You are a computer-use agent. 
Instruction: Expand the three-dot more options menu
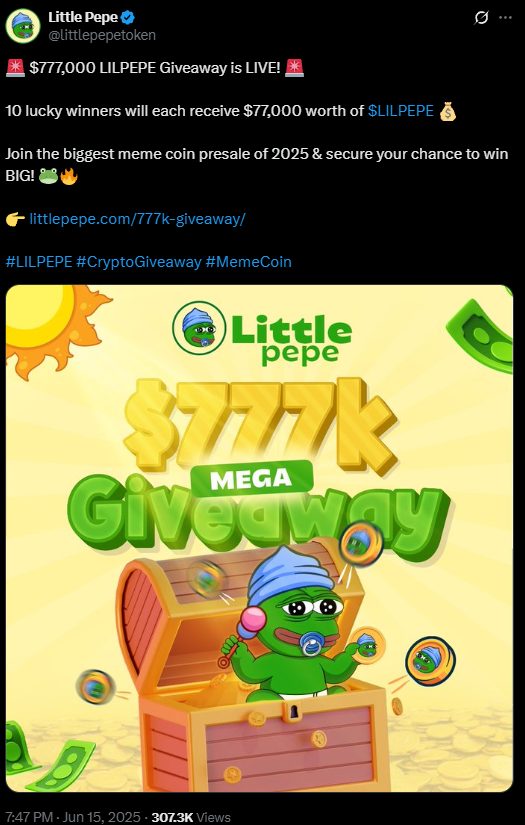click(x=505, y=18)
